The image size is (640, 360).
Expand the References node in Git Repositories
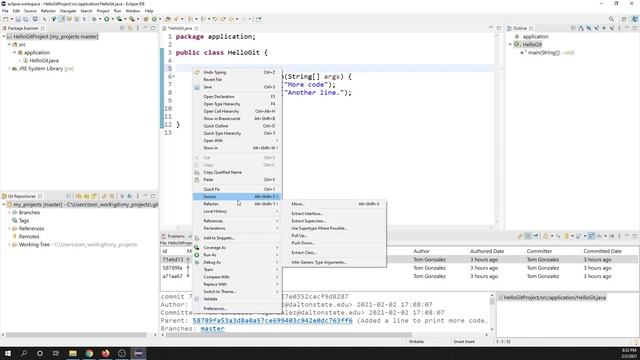pos(9,229)
